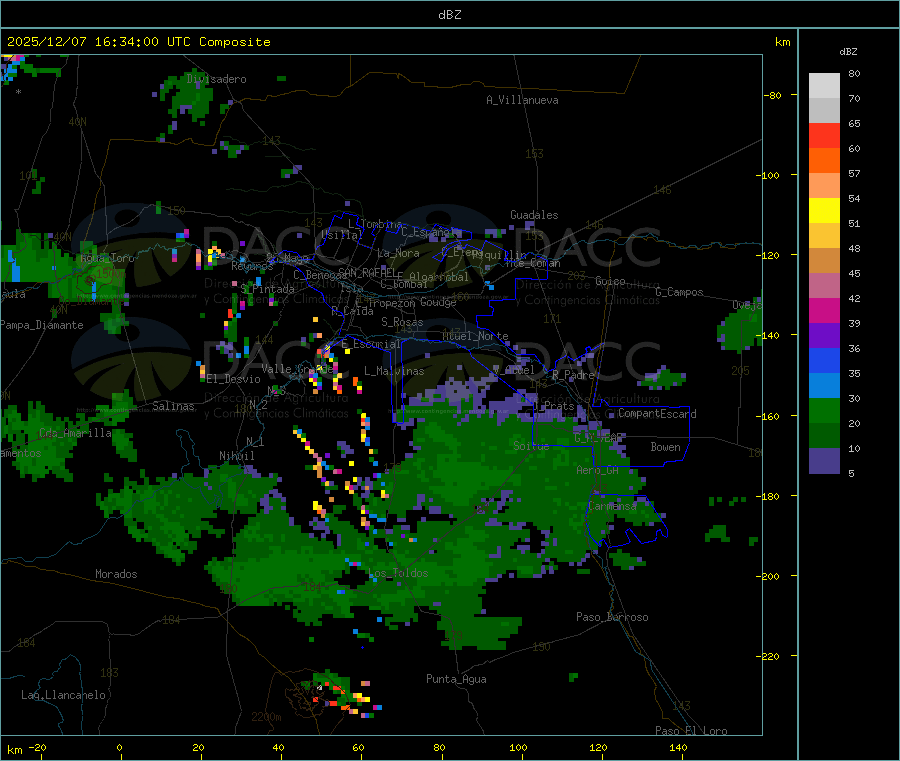Click the R_Padre place label
The height and width of the screenshot is (761, 900).
(x=573, y=375)
